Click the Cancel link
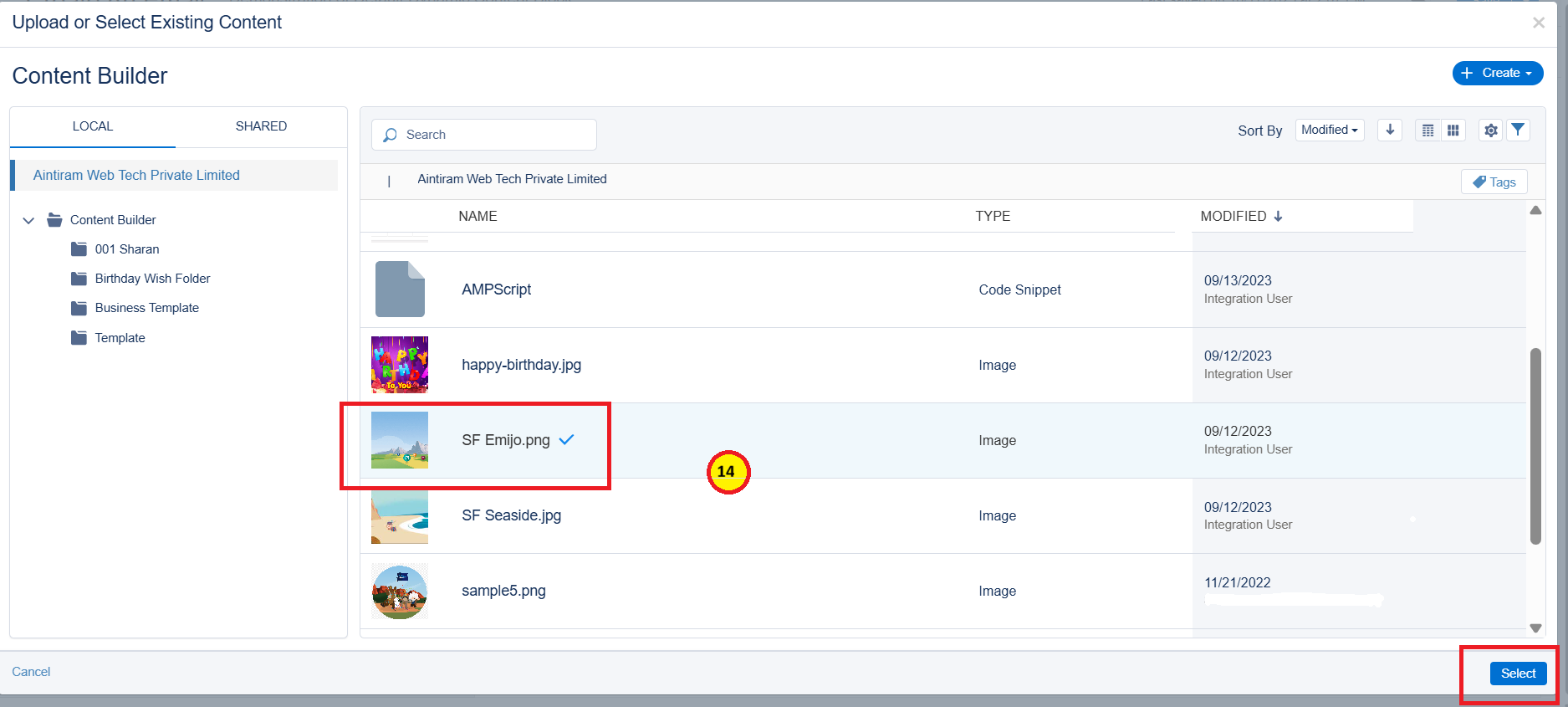The image size is (1568, 707). coord(31,672)
